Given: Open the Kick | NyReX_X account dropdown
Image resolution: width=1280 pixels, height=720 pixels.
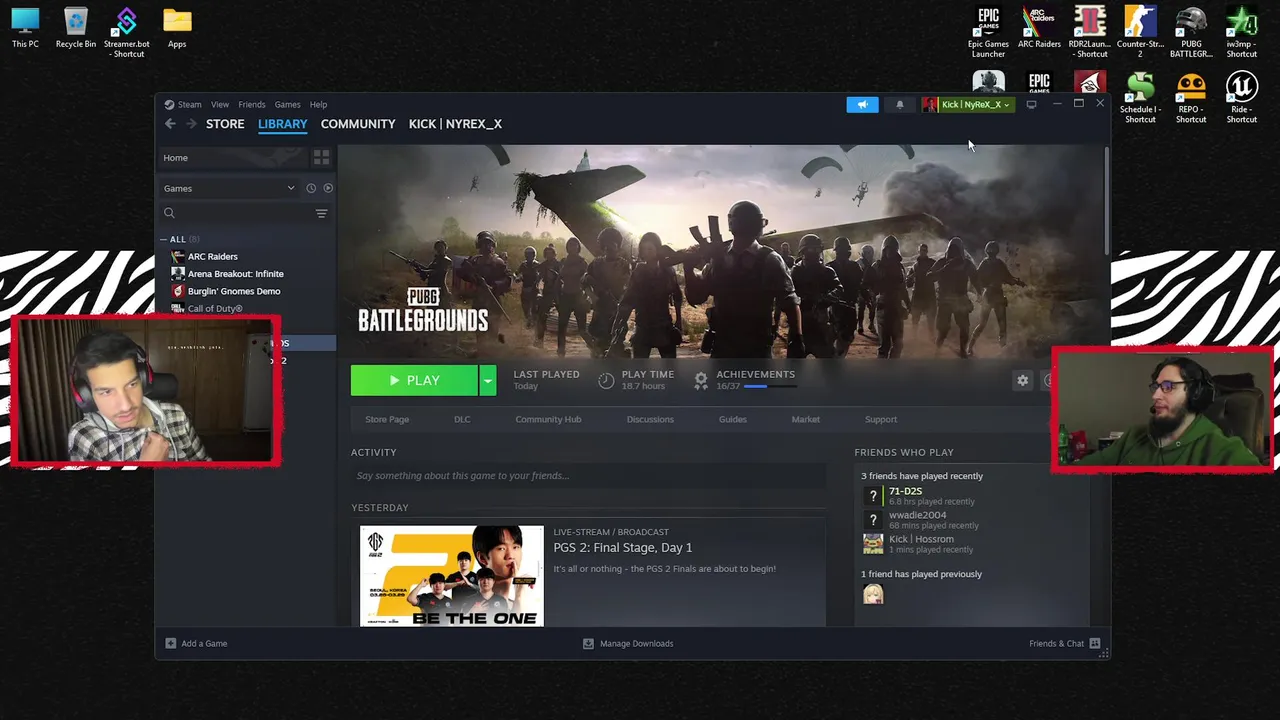Looking at the screenshot, I should click(x=967, y=104).
